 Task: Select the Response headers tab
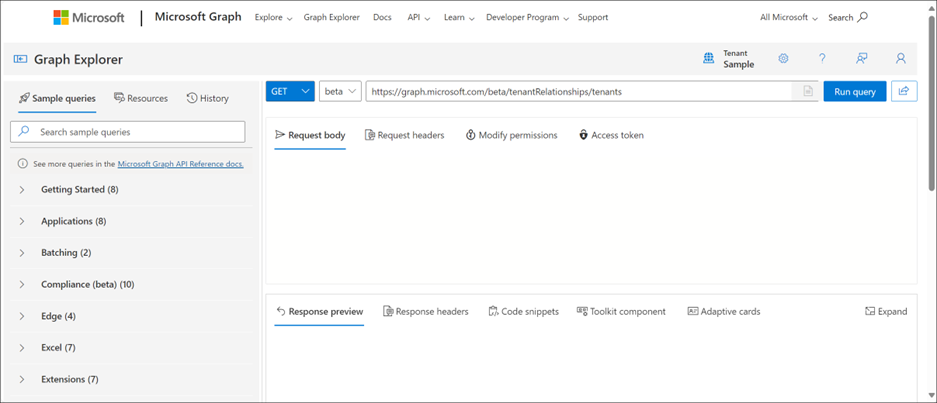(x=425, y=312)
